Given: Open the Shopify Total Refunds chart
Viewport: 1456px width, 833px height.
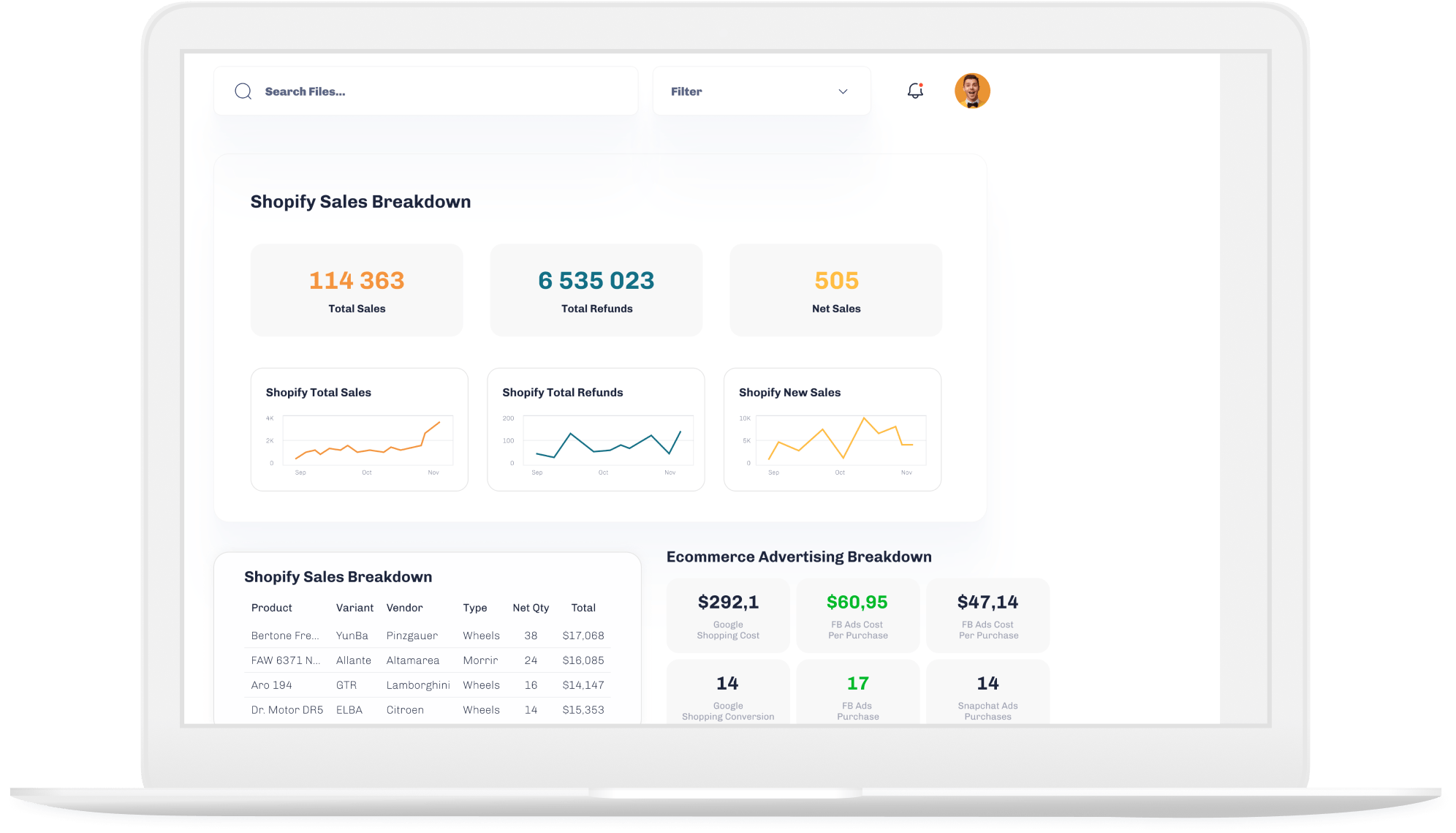Looking at the screenshot, I should (x=596, y=429).
